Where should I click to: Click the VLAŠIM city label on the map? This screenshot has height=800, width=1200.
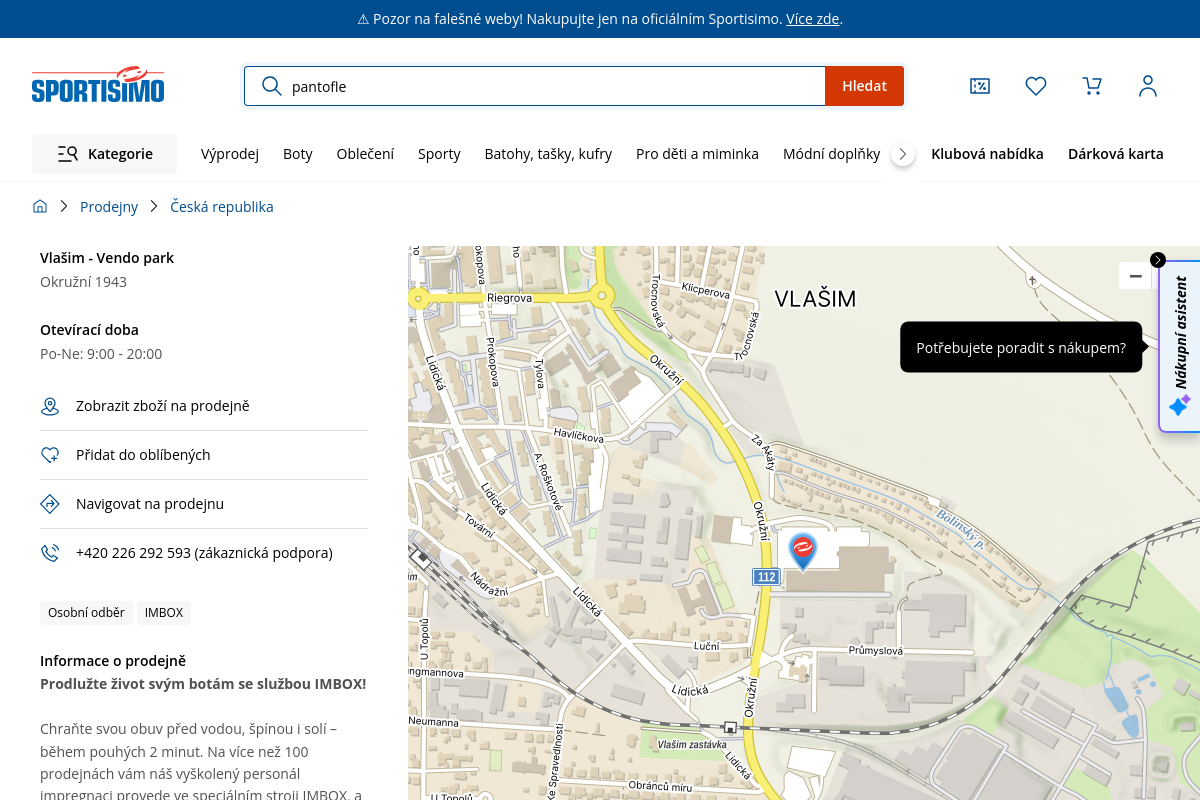point(815,298)
